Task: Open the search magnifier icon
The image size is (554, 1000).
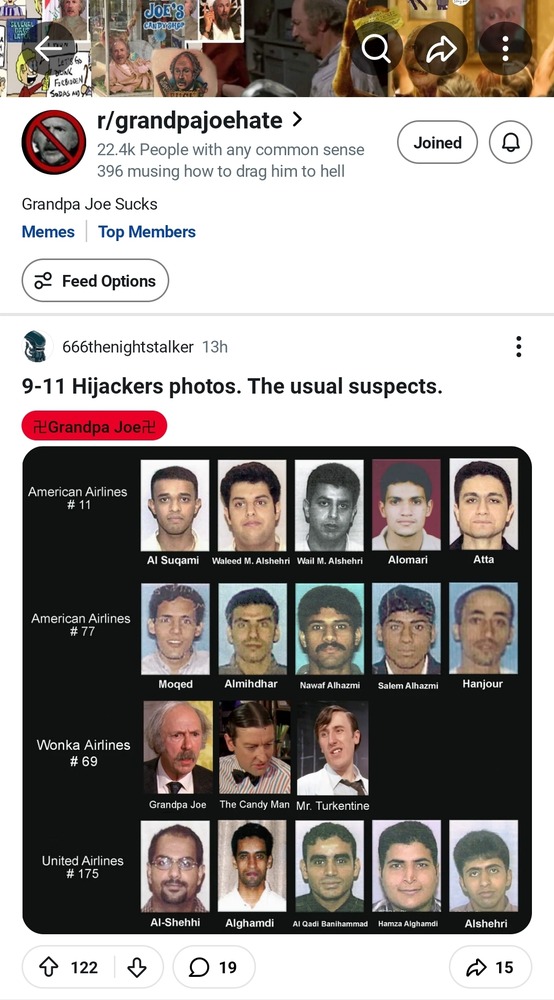Action: [x=376, y=49]
